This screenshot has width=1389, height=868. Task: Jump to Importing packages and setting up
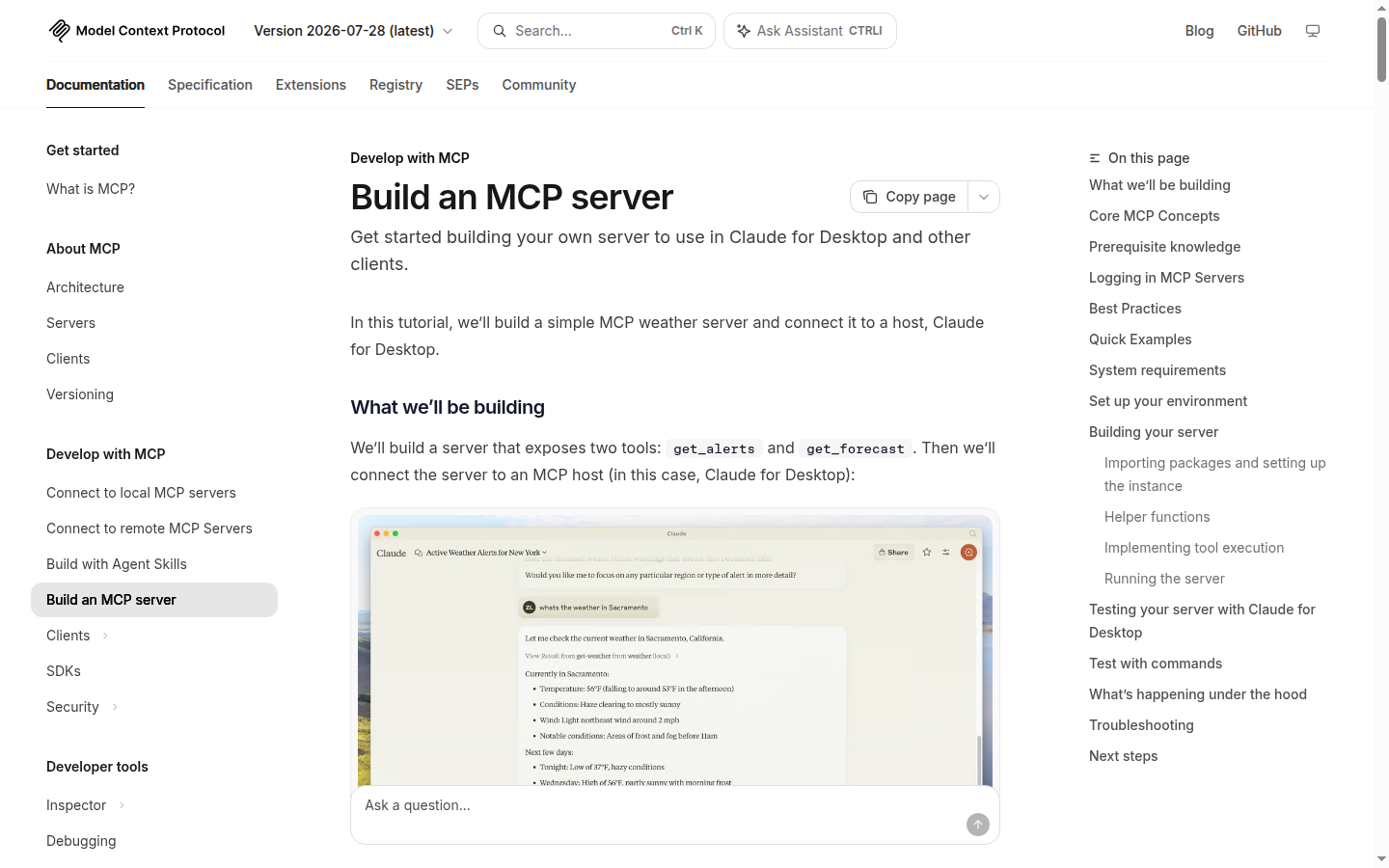[1215, 475]
